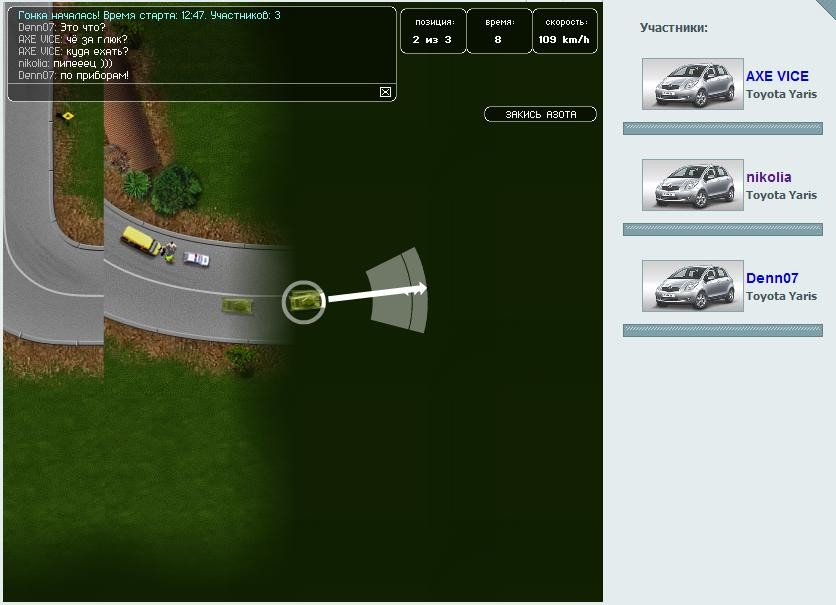Click the позиция position indicator panel
Viewport: 836px width, 605px height.
[x=432, y=31]
